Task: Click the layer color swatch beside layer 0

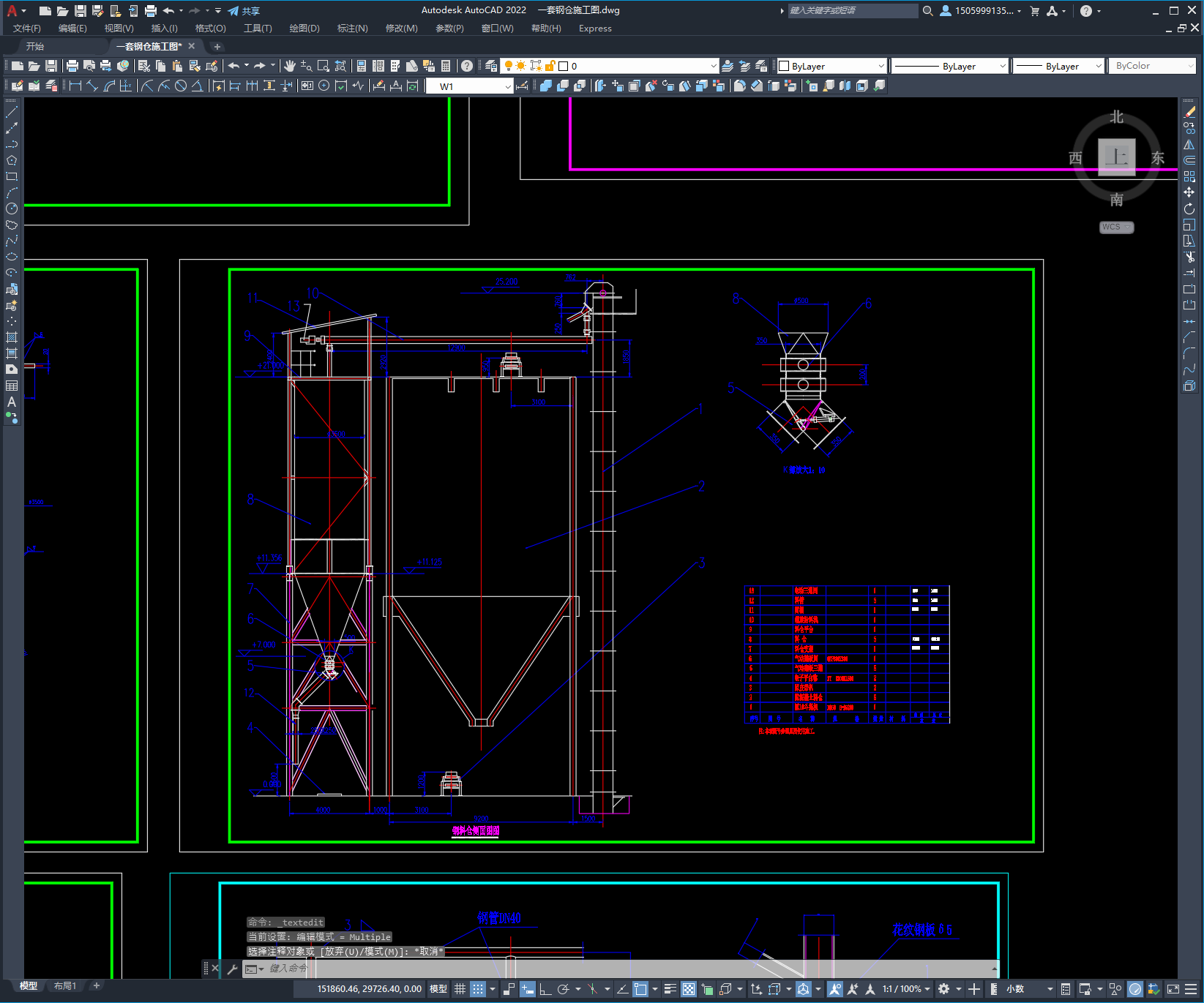Action: (564, 66)
